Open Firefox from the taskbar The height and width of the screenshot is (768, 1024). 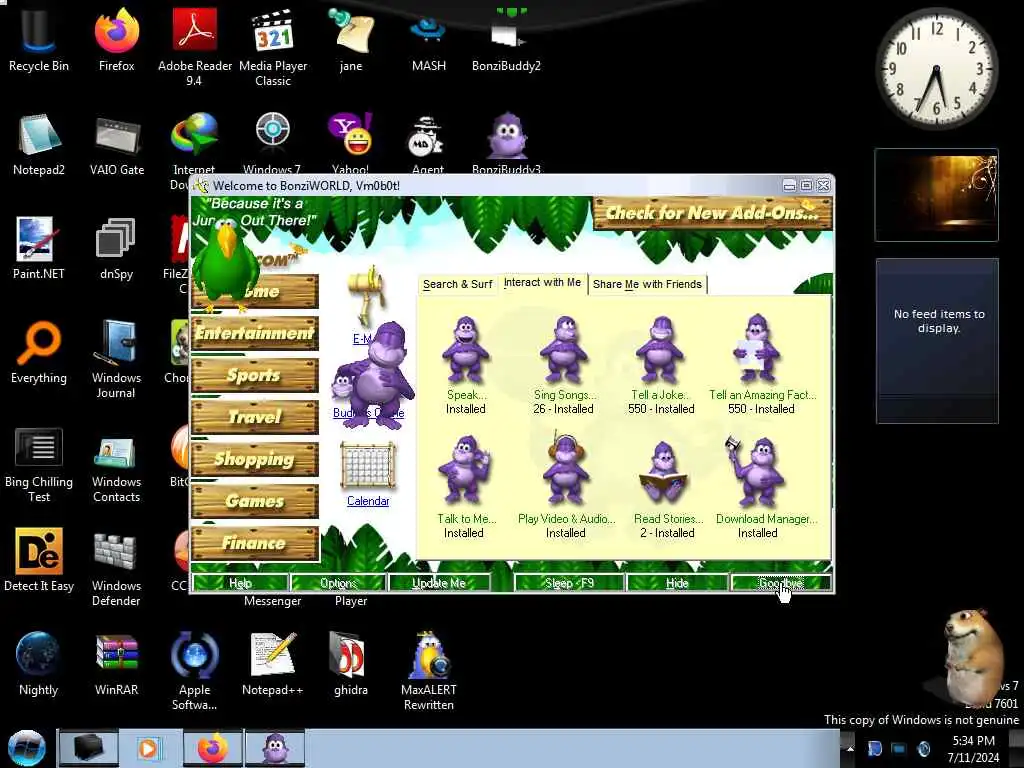(x=213, y=748)
